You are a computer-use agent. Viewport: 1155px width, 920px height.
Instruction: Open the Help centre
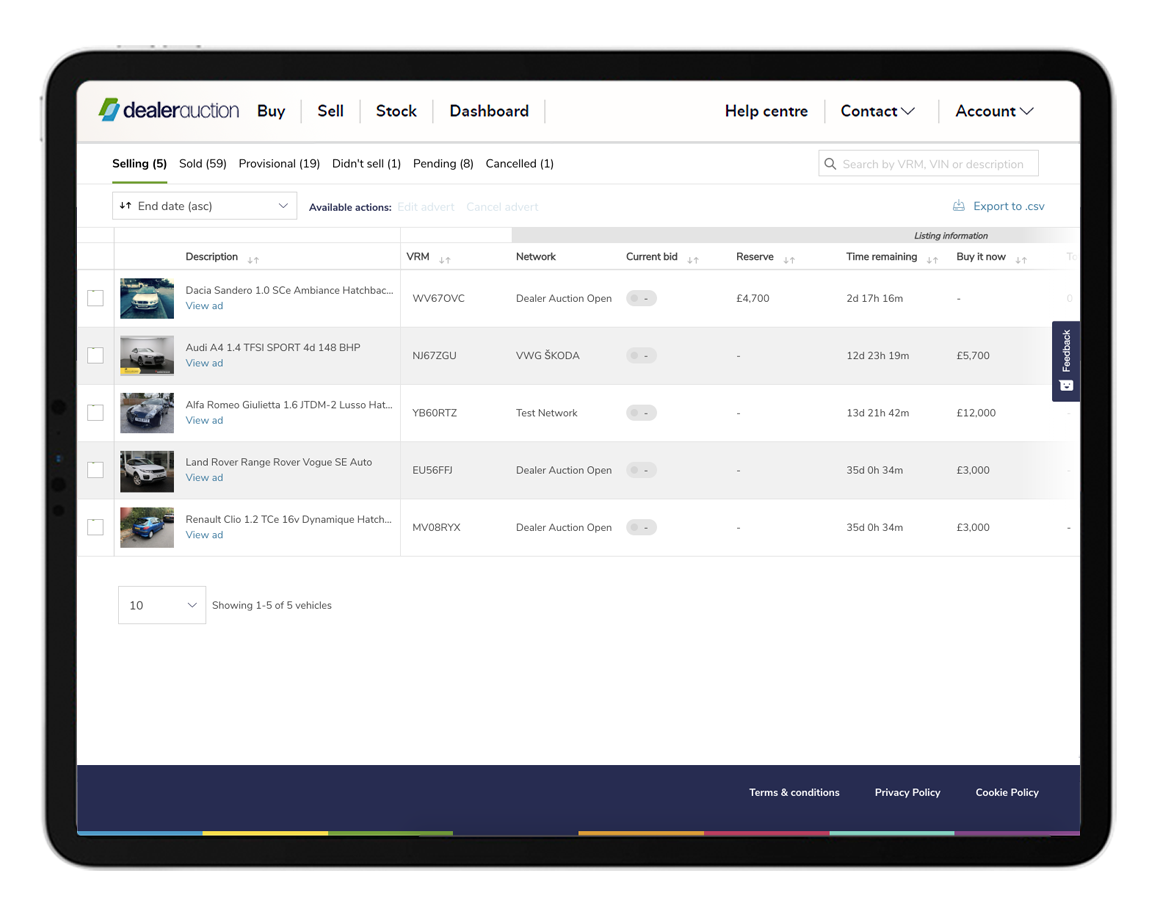tap(766, 111)
